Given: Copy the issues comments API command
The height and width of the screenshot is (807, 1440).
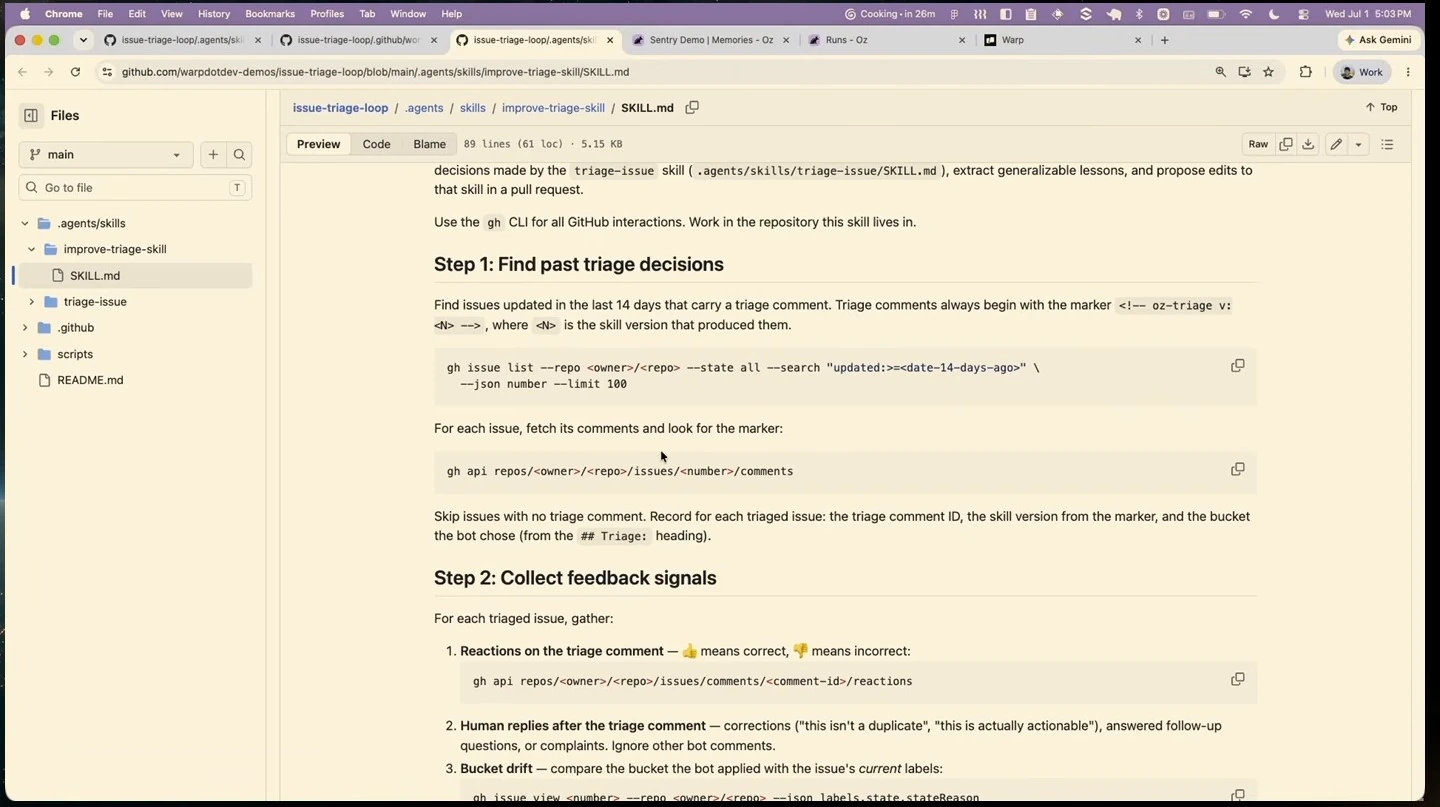Looking at the screenshot, I should (x=1238, y=469).
